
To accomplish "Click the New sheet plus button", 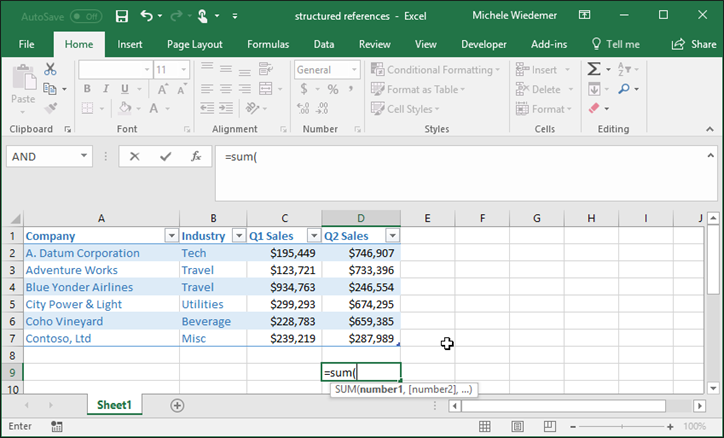I will click(x=177, y=405).
